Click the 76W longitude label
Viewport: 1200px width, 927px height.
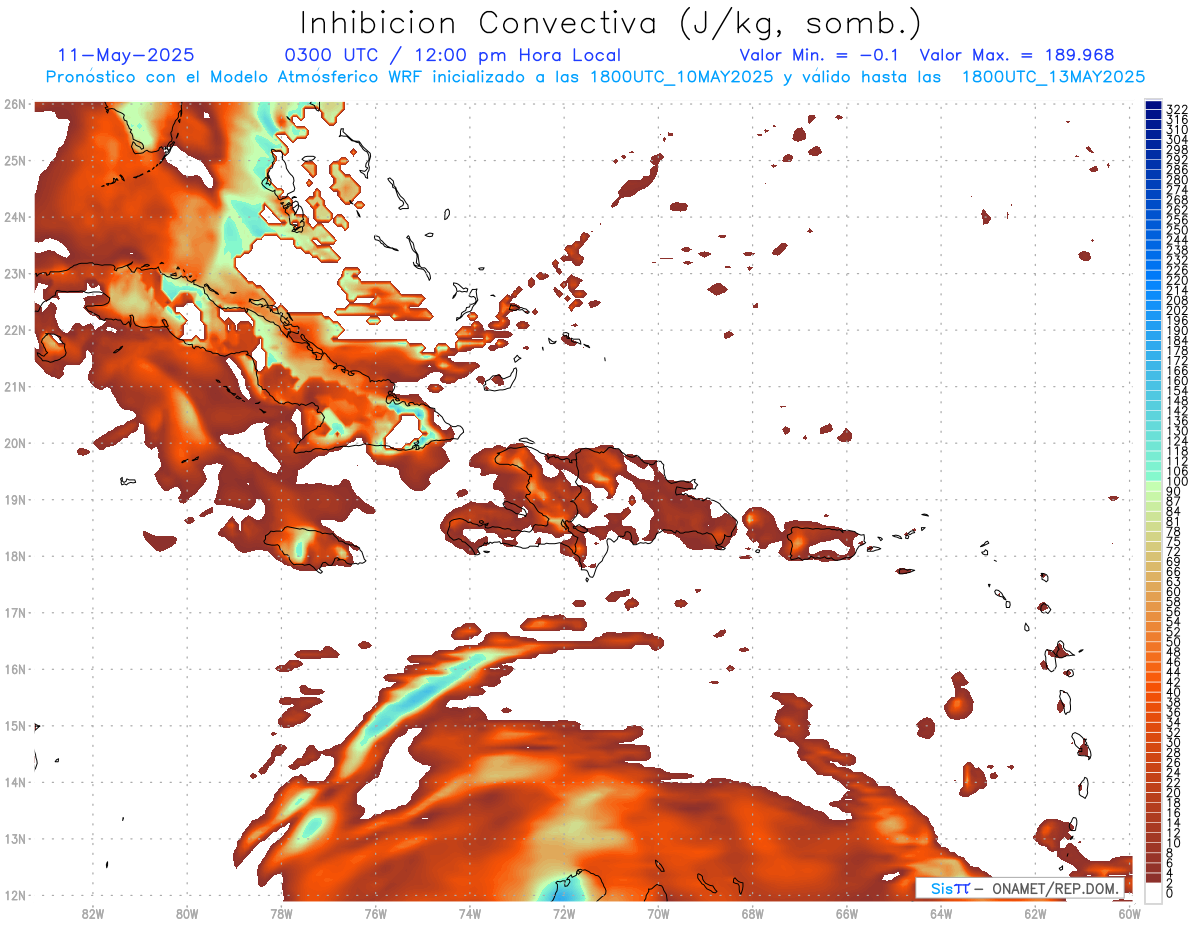point(375,913)
